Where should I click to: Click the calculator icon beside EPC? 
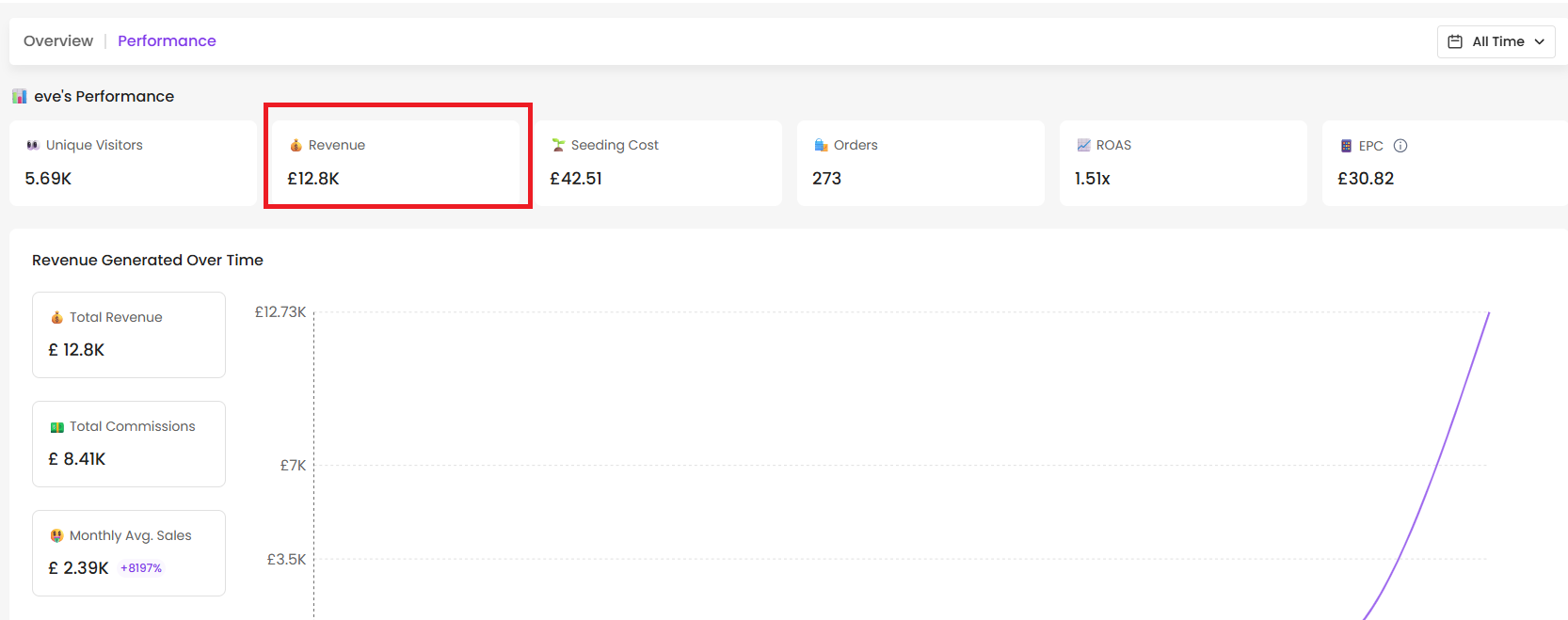pyautogui.click(x=1346, y=146)
